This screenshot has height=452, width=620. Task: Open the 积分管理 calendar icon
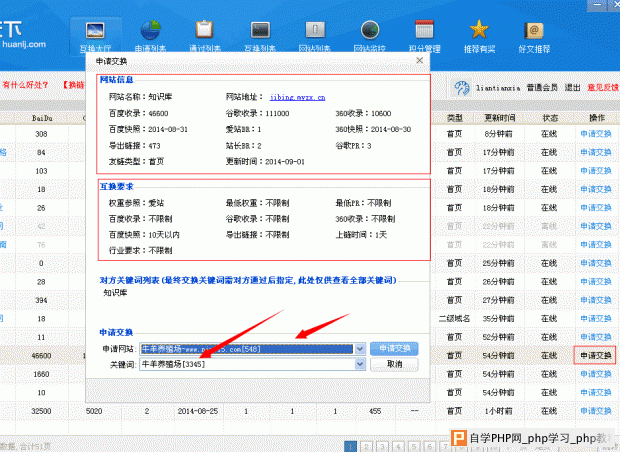(424, 29)
